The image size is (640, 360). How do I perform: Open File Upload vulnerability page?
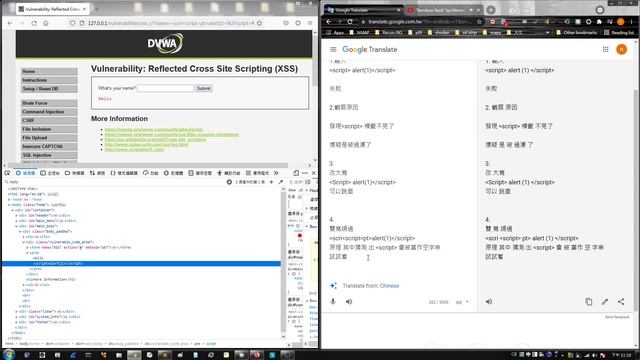49,138
